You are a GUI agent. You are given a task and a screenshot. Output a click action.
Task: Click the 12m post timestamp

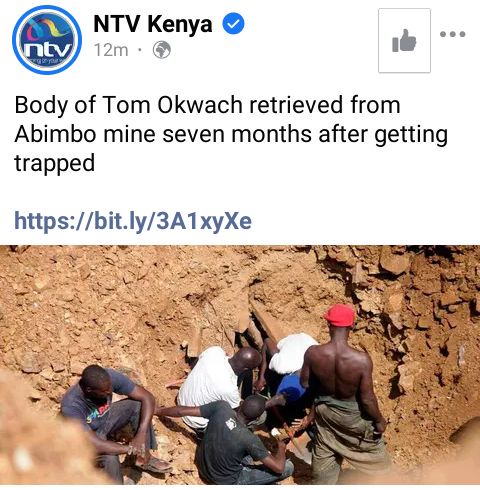(111, 50)
